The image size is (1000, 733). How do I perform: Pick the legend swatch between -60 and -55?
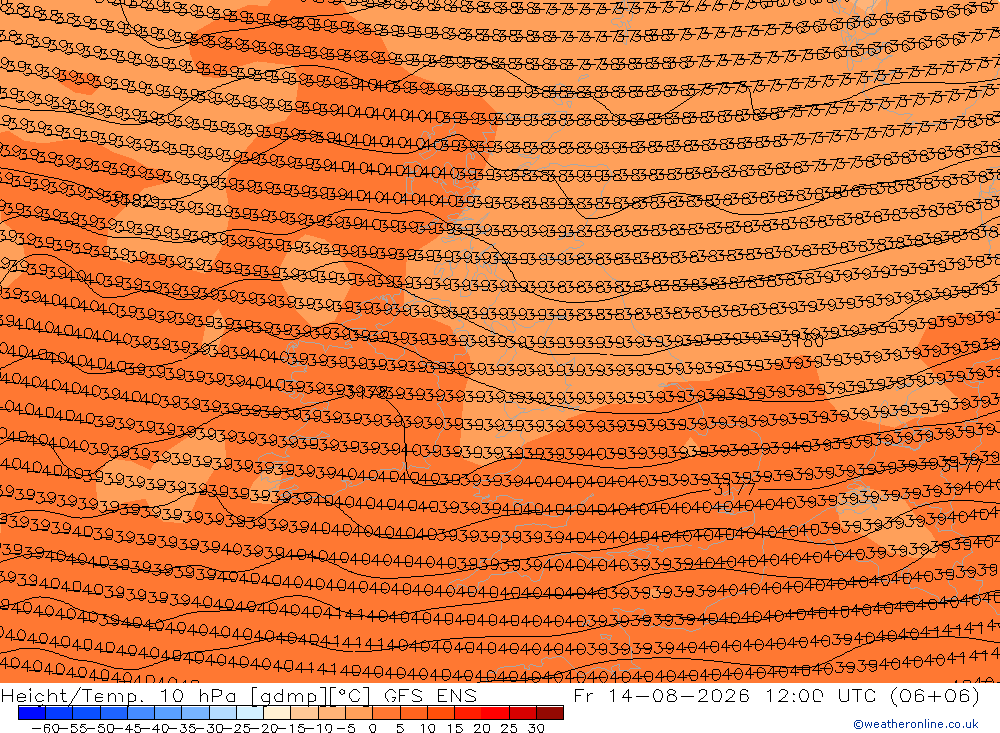[59, 713]
